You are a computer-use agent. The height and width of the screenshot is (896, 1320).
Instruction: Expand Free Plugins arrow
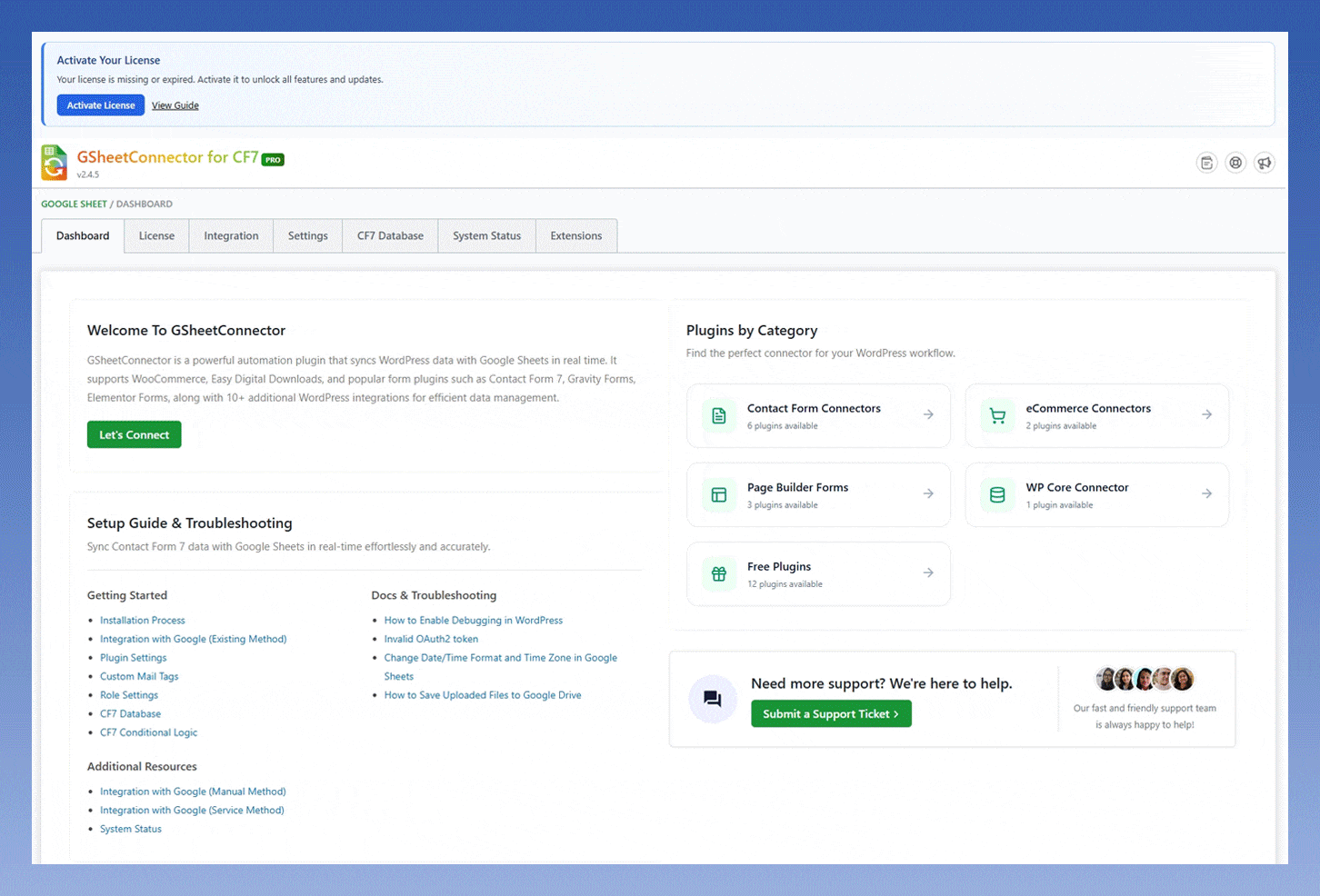pyautogui.click(x=928, y=572)
